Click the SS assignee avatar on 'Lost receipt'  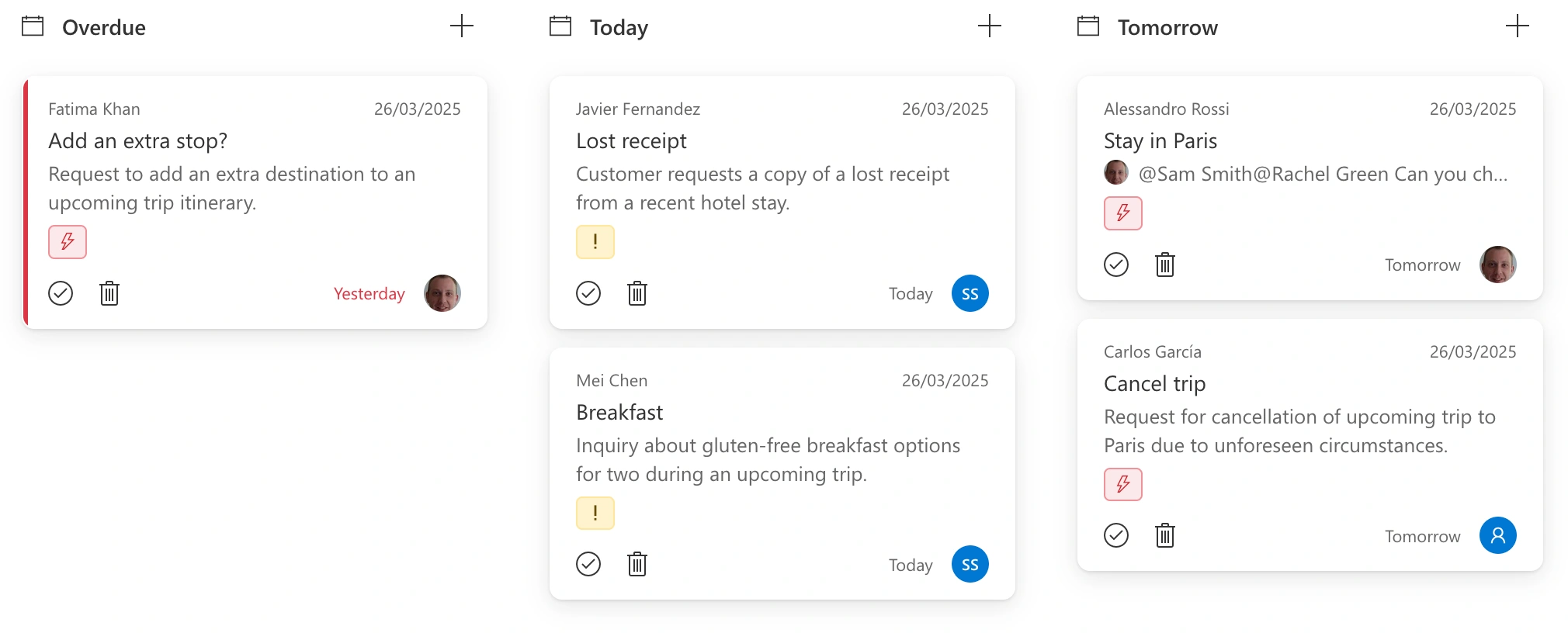(970, 293)
